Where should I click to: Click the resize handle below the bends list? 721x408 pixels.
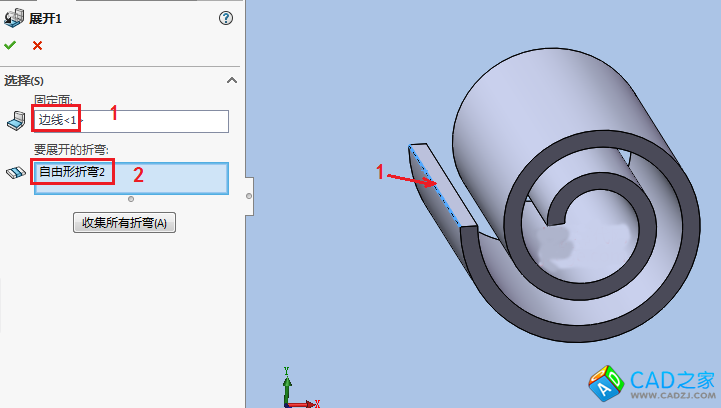[131, 199]
